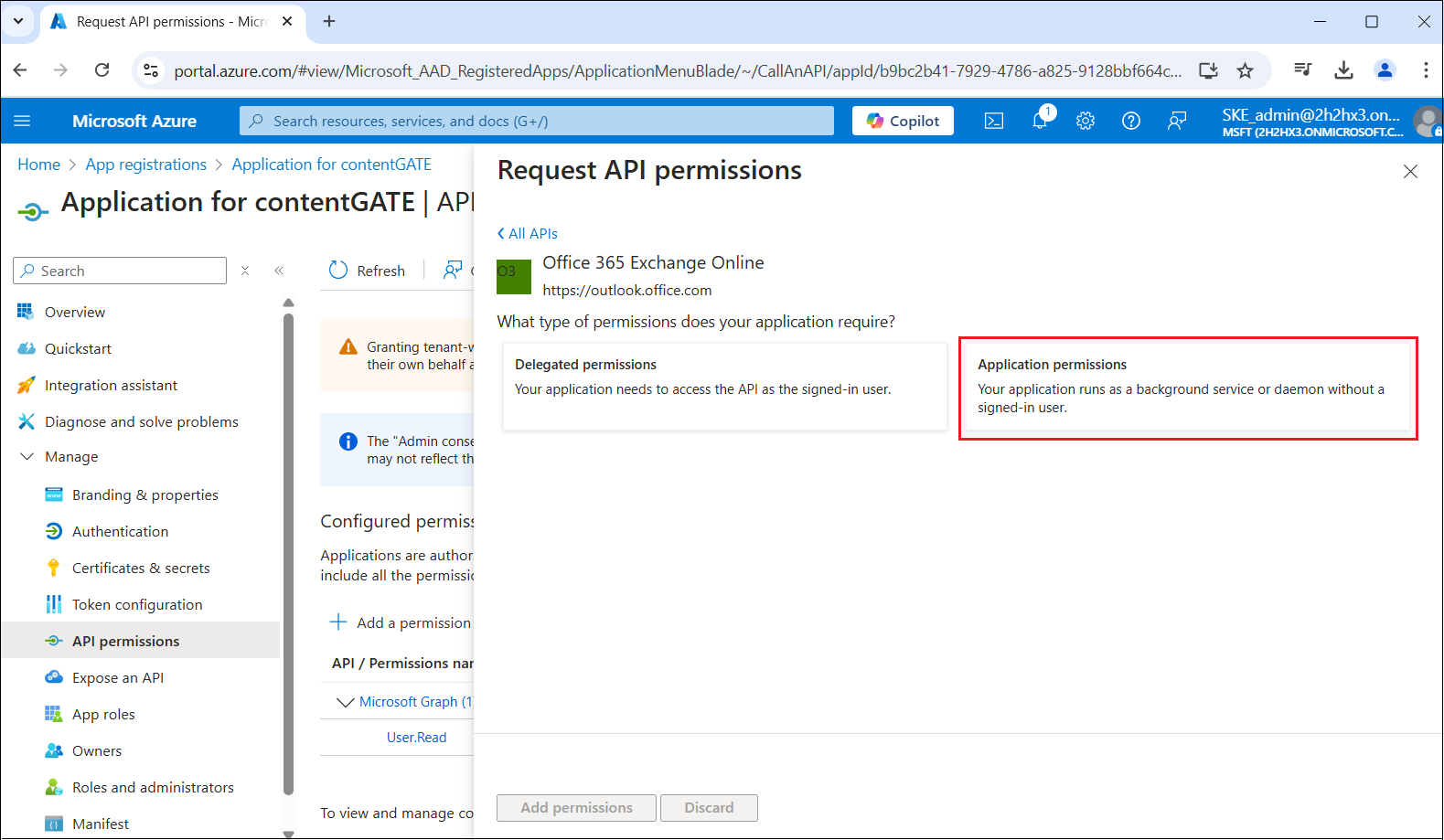This screenshot has width=1444, height=840.
Task: Close the Request API permissions panel
Action: point(1410,172)
